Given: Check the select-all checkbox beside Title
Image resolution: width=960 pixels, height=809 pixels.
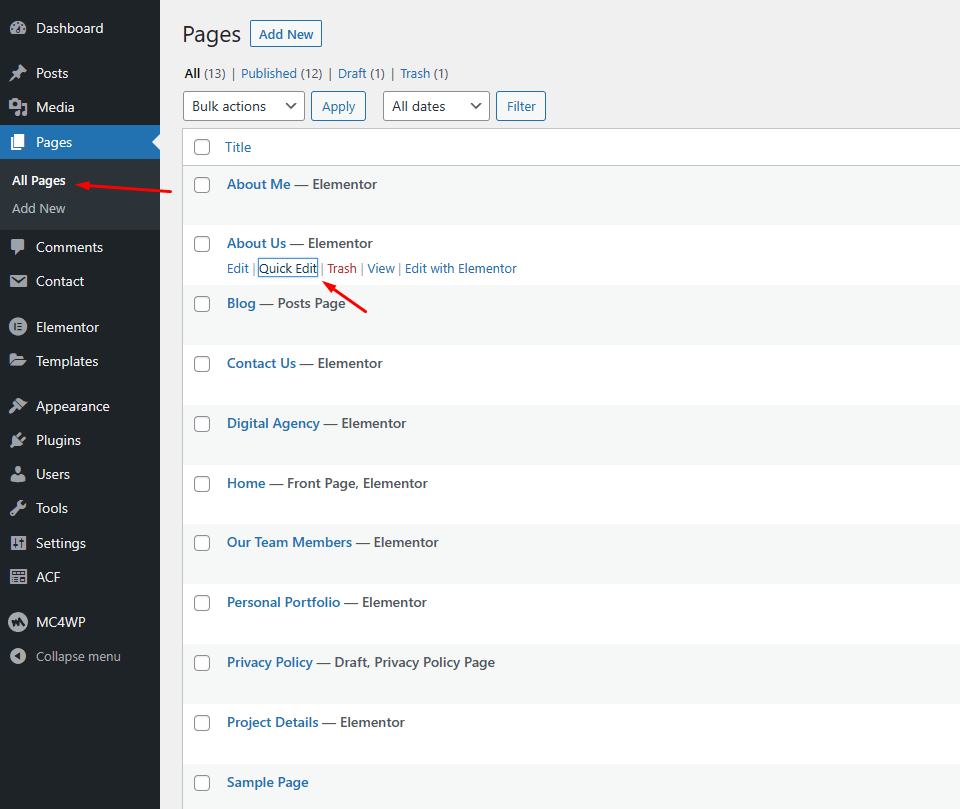Looking at the screenshot, I should 202,147.
